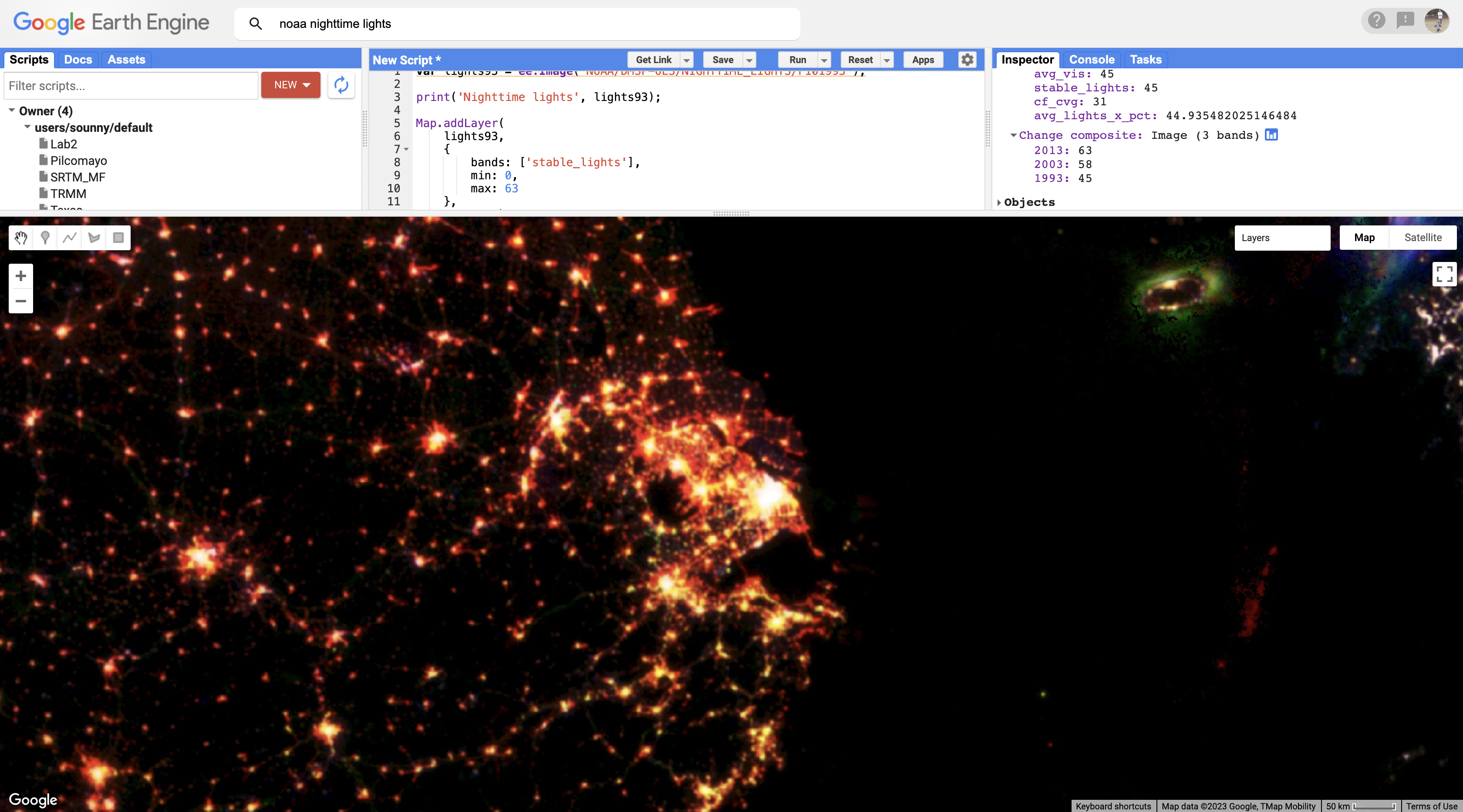
Task: Switch basemap to Map view
Action: click(1364, 238)
